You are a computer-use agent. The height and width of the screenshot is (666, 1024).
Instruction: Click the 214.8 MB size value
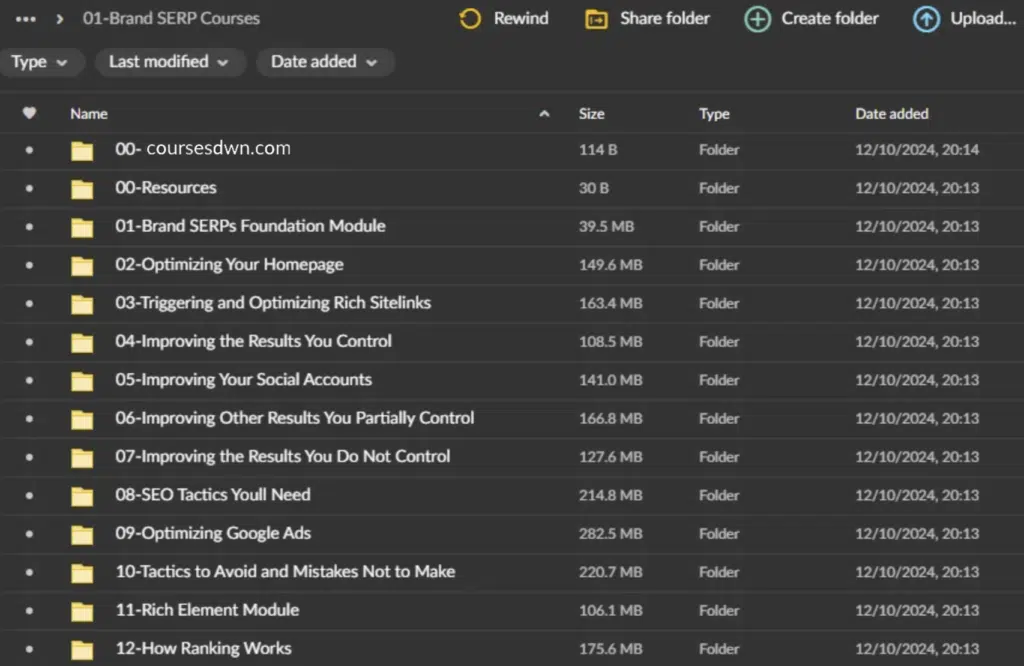pos(611,495)
